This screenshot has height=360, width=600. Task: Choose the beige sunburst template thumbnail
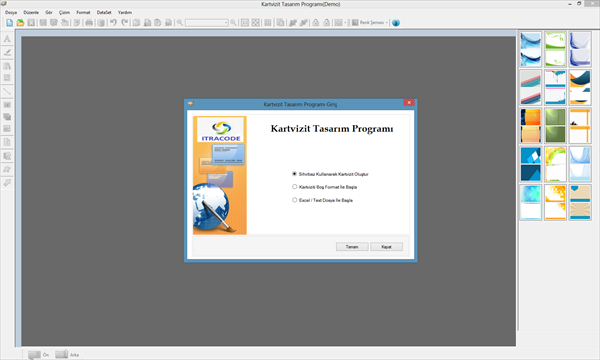(x=580, y=202)
